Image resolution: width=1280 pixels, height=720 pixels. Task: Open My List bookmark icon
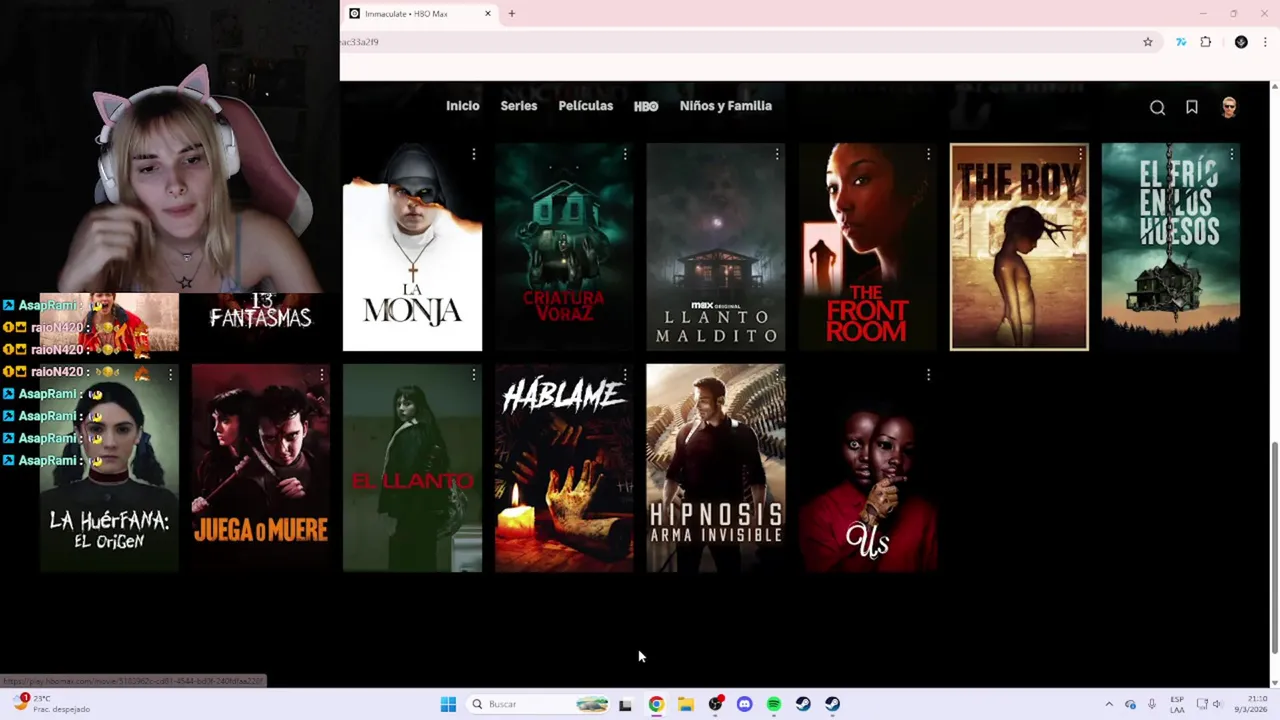click(1192, 107)
